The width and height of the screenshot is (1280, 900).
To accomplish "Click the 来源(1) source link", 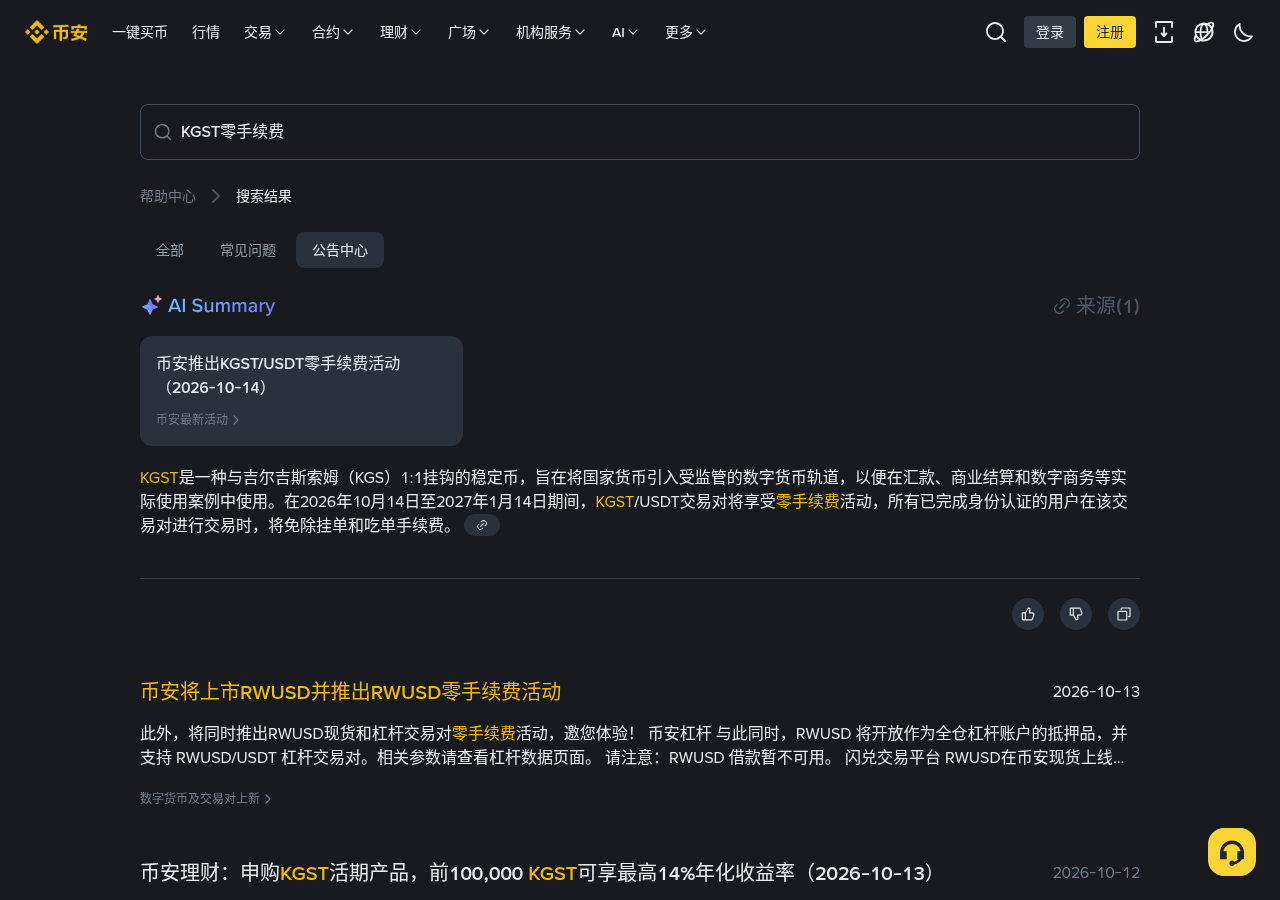I will tap(1097, 306).
